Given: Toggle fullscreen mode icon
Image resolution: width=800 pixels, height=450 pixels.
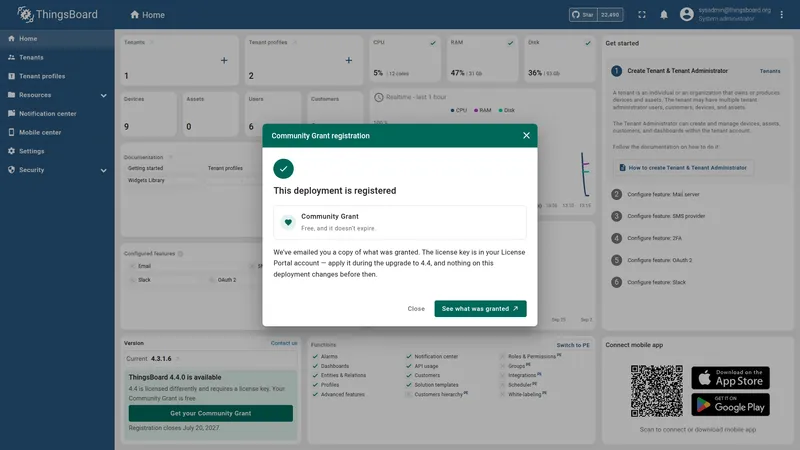Looking at the screenshot, I should (642, 15).
